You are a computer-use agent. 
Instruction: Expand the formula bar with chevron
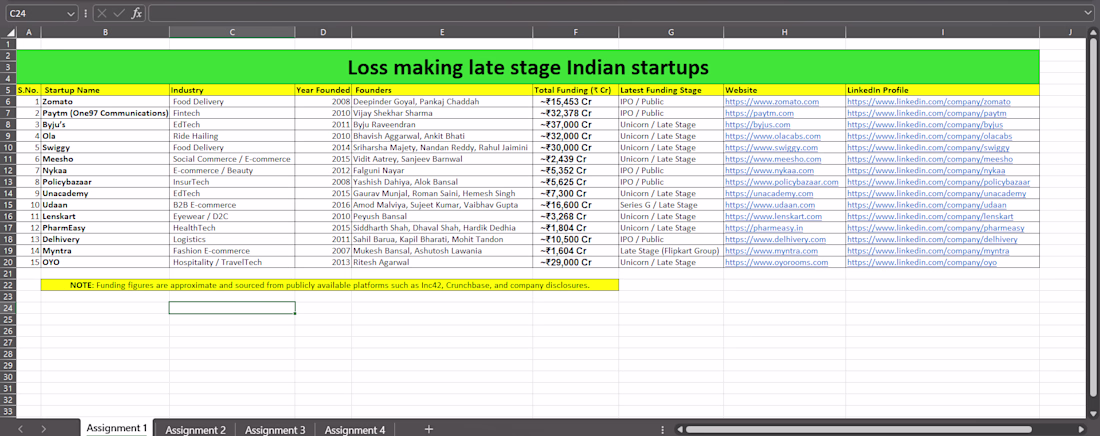point(1087,13)
